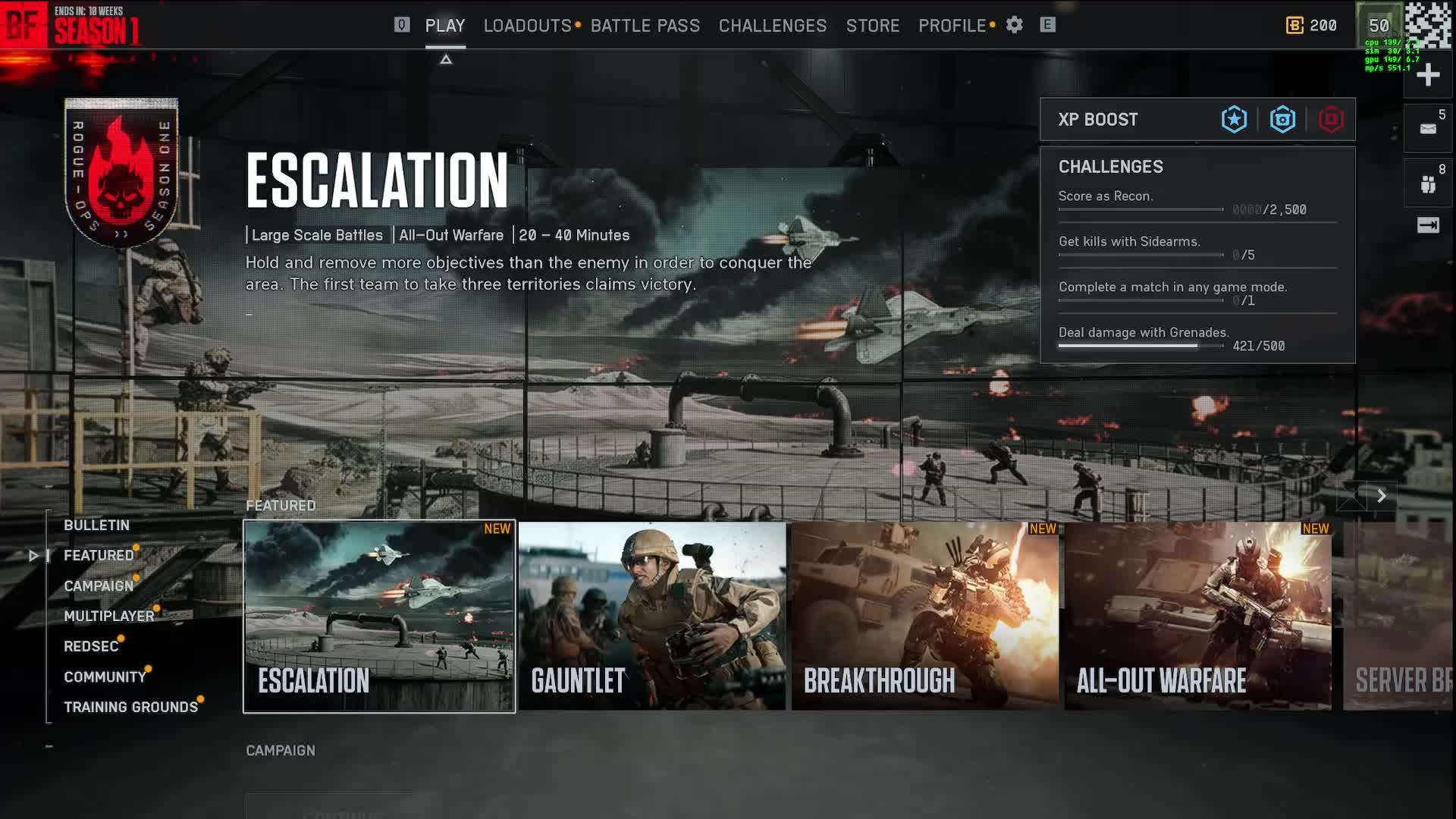The width and height of the screenshot is (1456, 819).
Task: Expand the featured carousel with the right chevron
Action: [x=1382, y=496]
